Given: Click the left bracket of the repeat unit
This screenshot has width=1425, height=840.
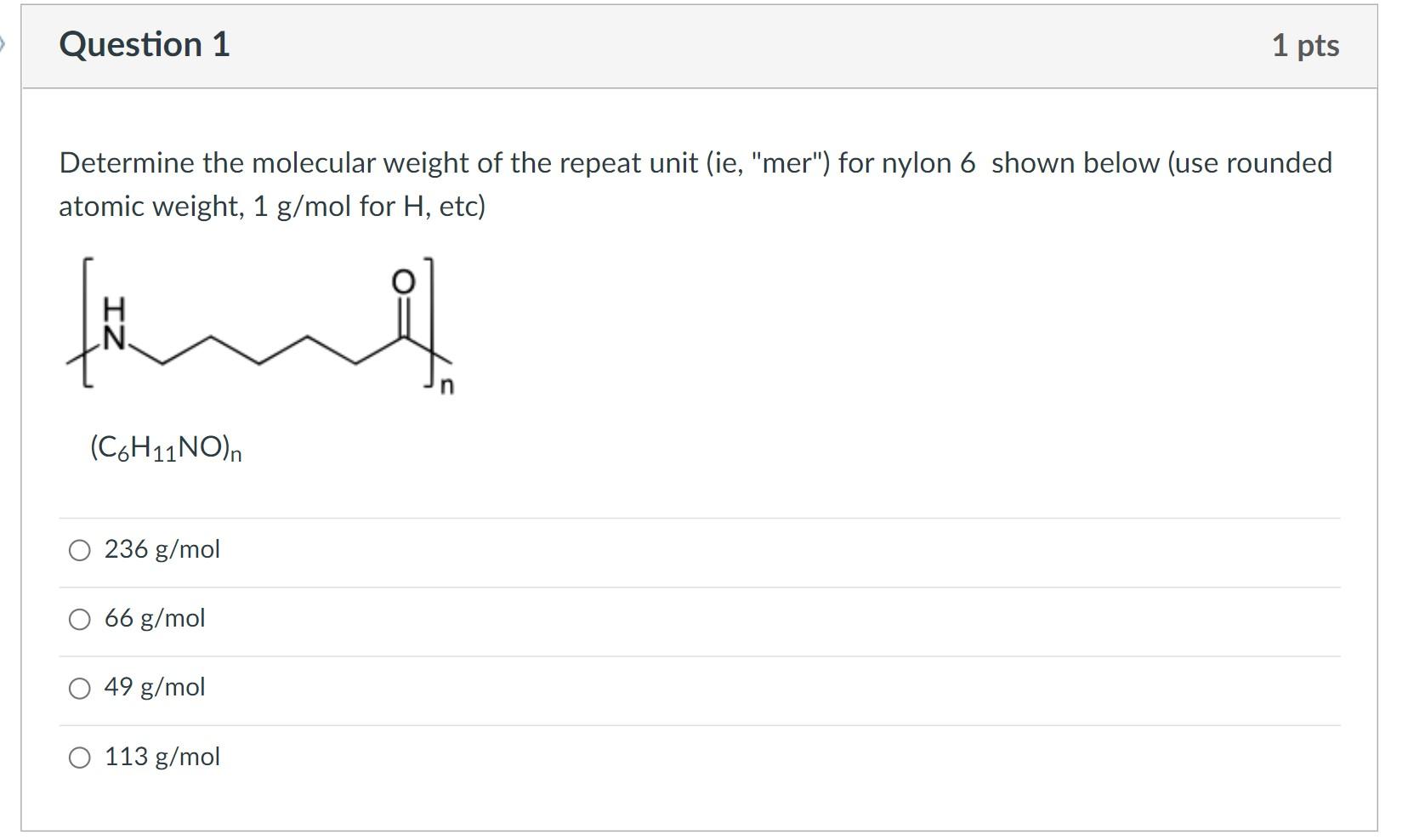Looking at the screenshot, I should 85,323.
